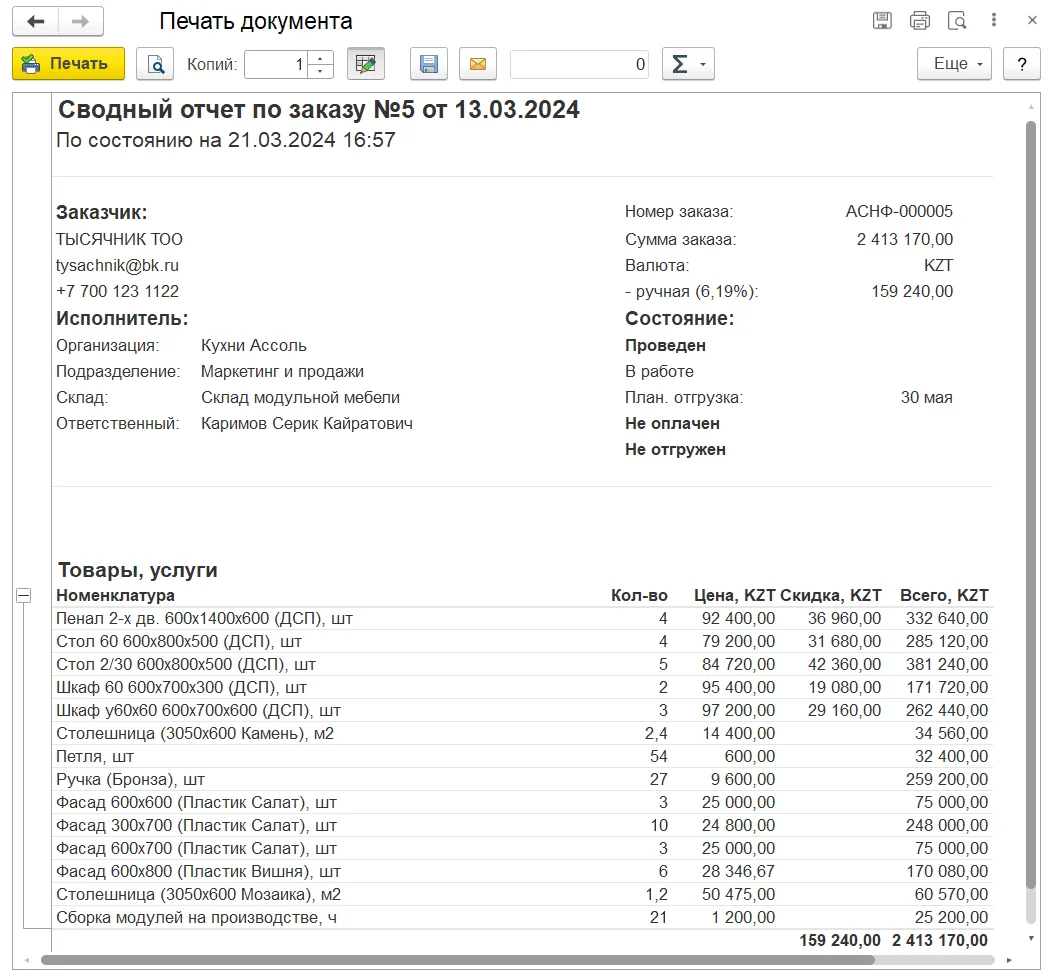Go forward with the right arrow button

click(x=81, y=21)
